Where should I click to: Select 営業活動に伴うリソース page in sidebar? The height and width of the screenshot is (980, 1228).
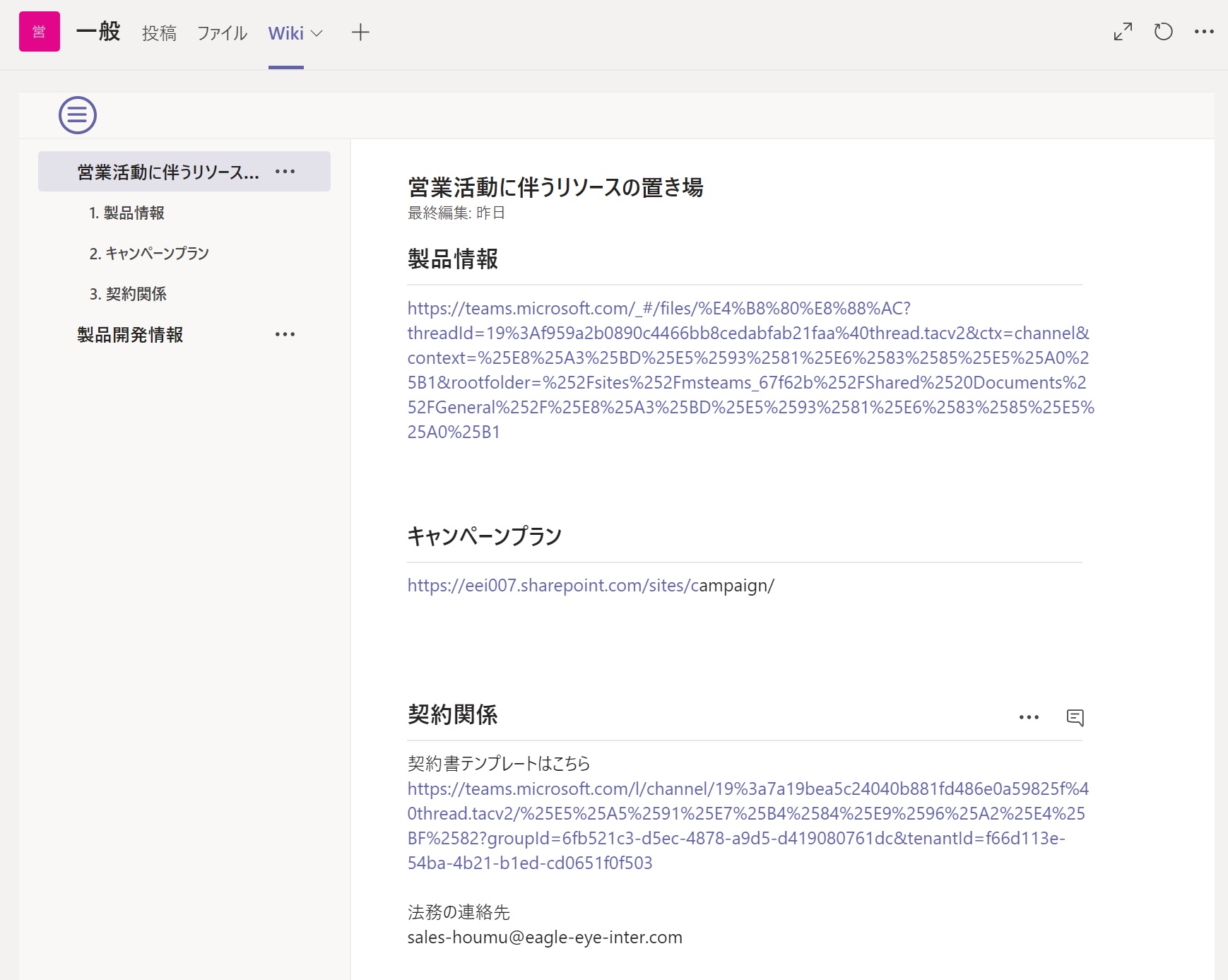click(184, 172)
